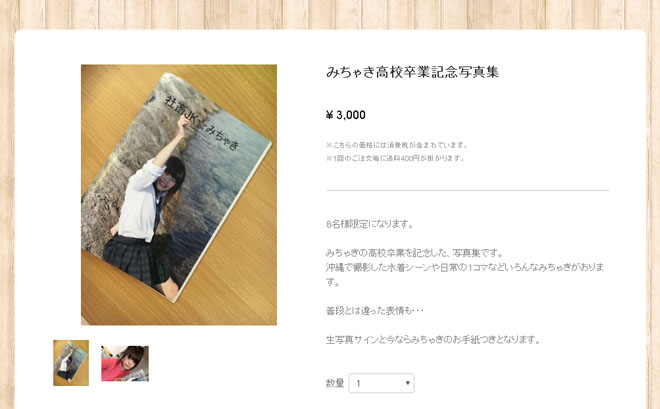Click the 普段とは違った表情も line
Viewport: 660px width, 409px height.
click(375, 311)
